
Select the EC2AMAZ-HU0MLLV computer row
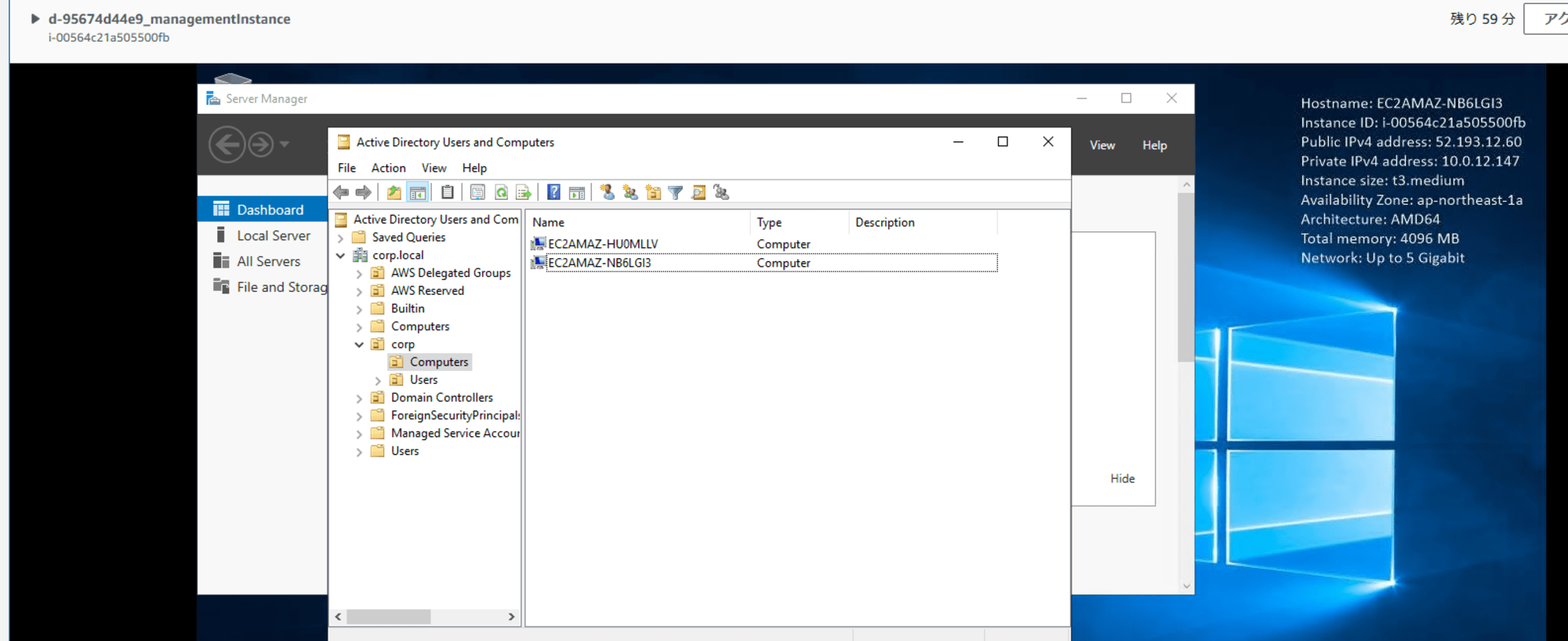pos(764,244)
